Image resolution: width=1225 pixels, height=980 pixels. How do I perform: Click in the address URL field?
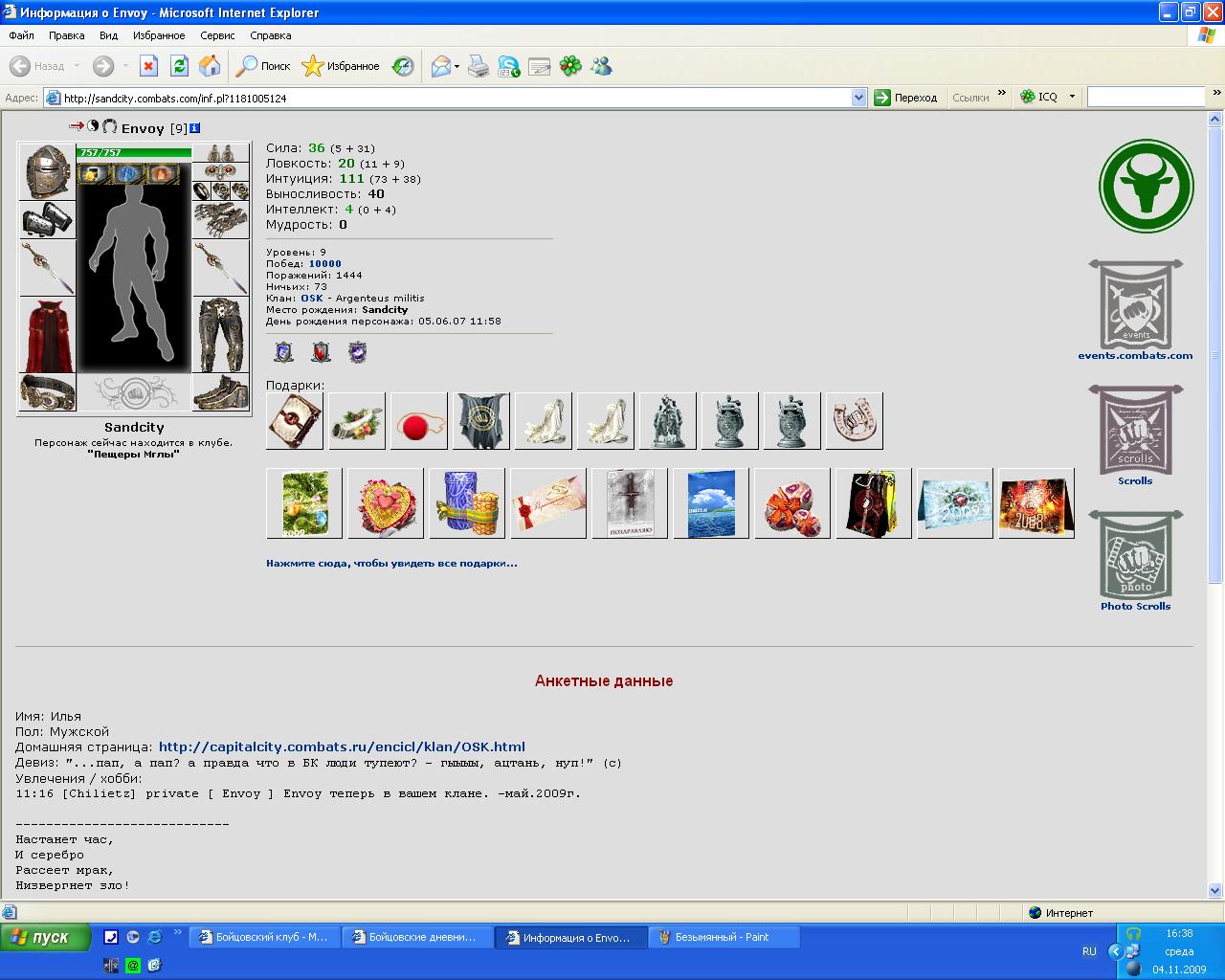[448, 98]
